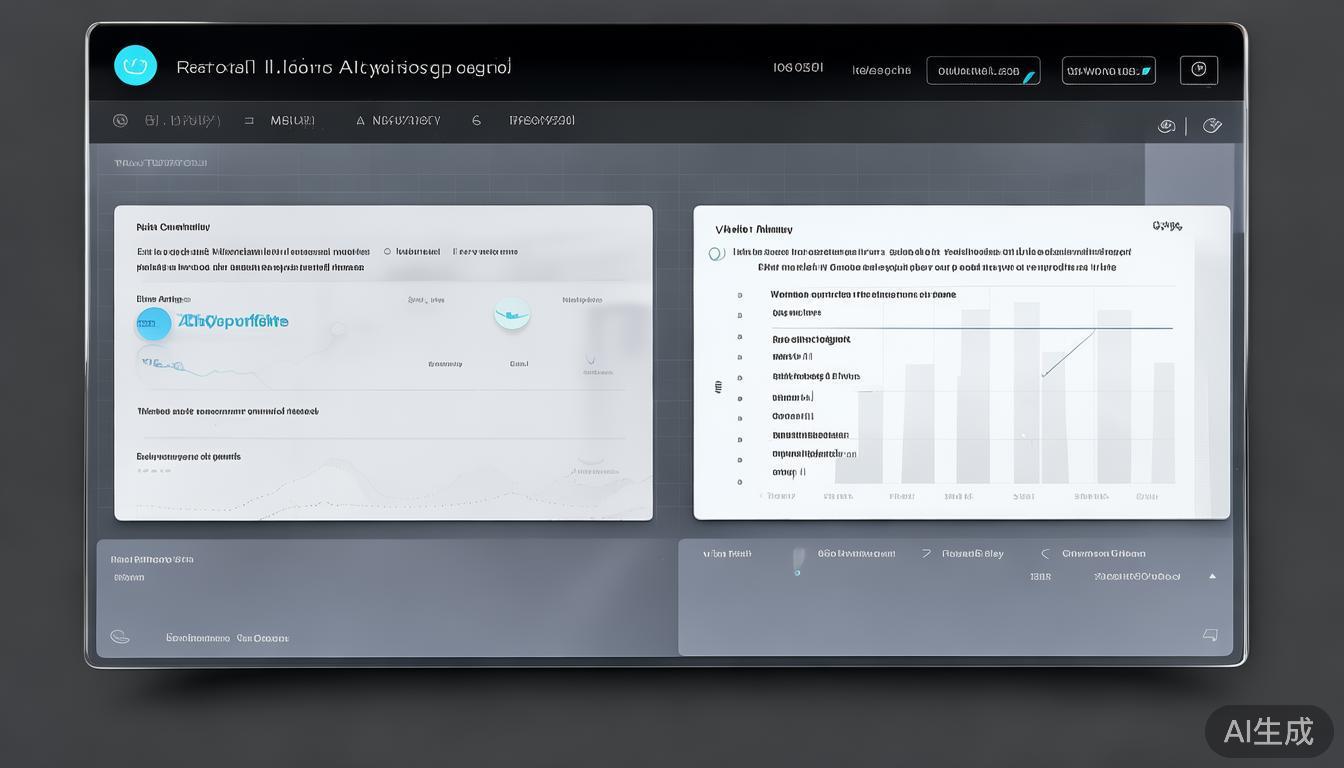Click the oval icon in bottom-left panel

(120, 637)
